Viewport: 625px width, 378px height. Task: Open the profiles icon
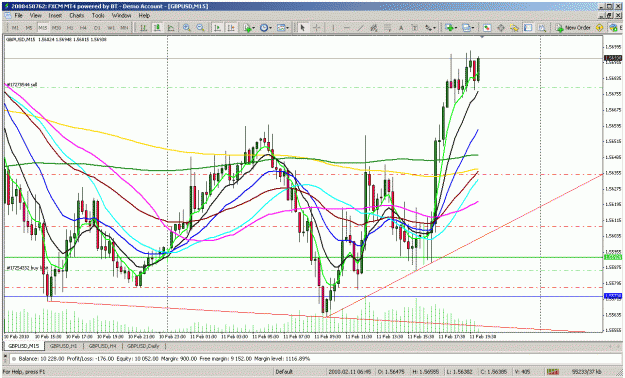tap(466, 28)
